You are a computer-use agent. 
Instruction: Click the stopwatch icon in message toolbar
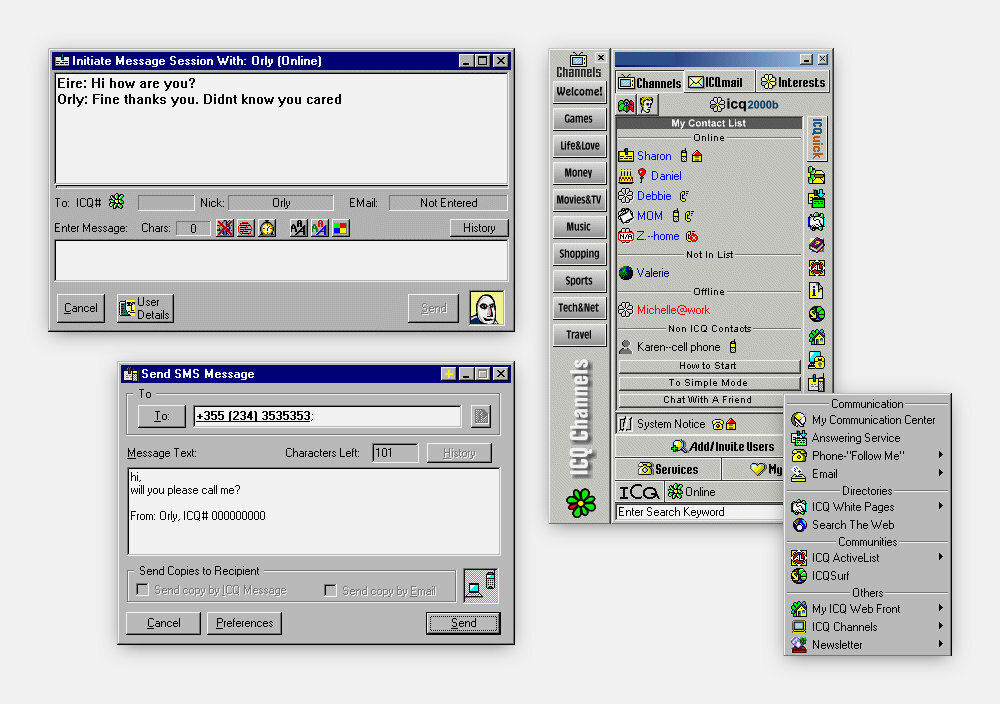[267, 228]
